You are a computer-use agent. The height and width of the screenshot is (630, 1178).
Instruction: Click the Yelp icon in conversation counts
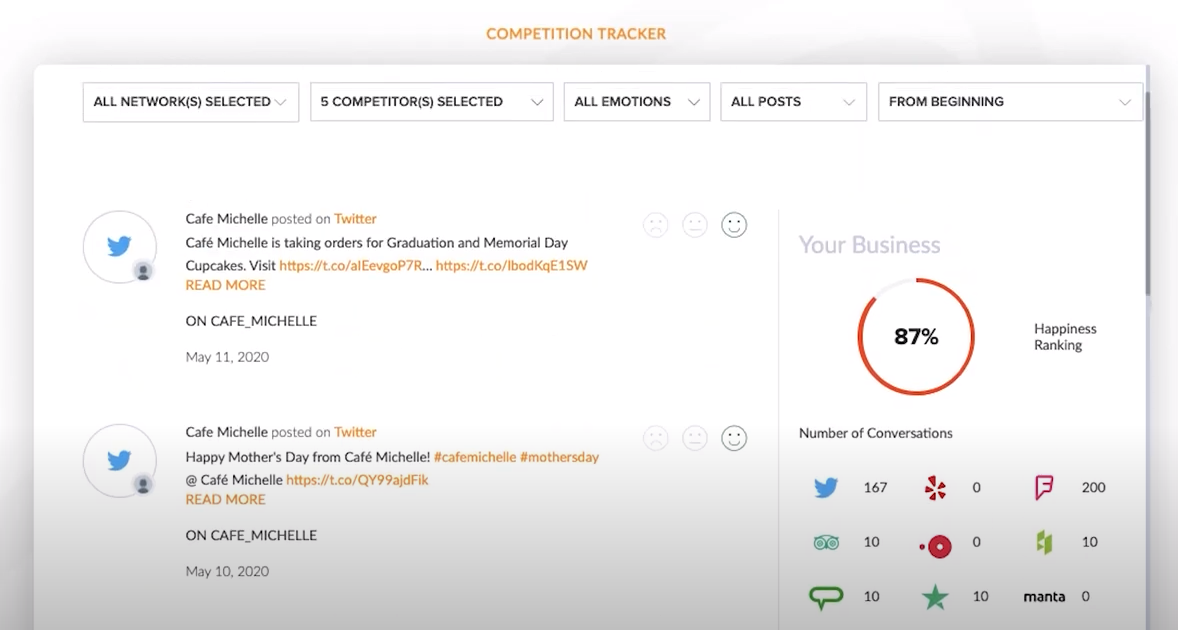pos(935,488)
